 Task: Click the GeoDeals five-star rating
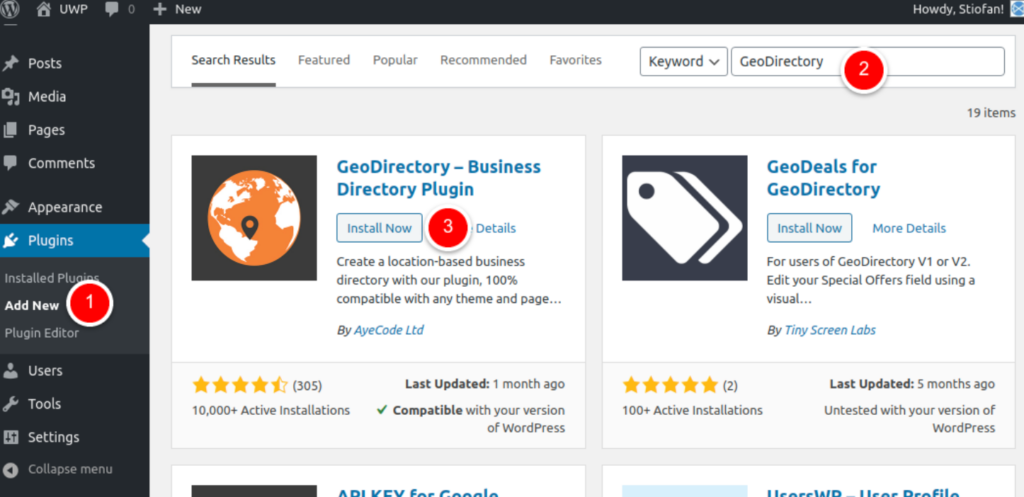pos(671,385)
